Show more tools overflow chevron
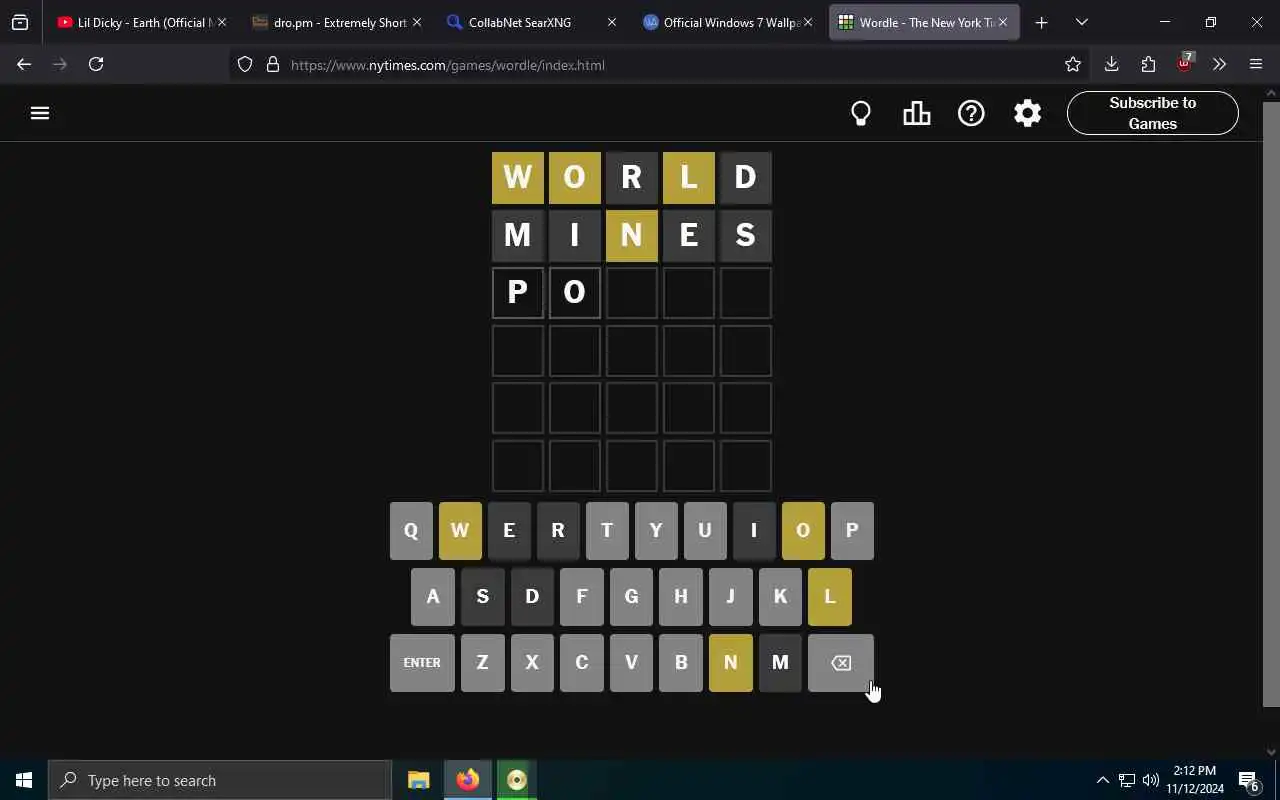This screenshot has height=800, width=1280. 1219,64
